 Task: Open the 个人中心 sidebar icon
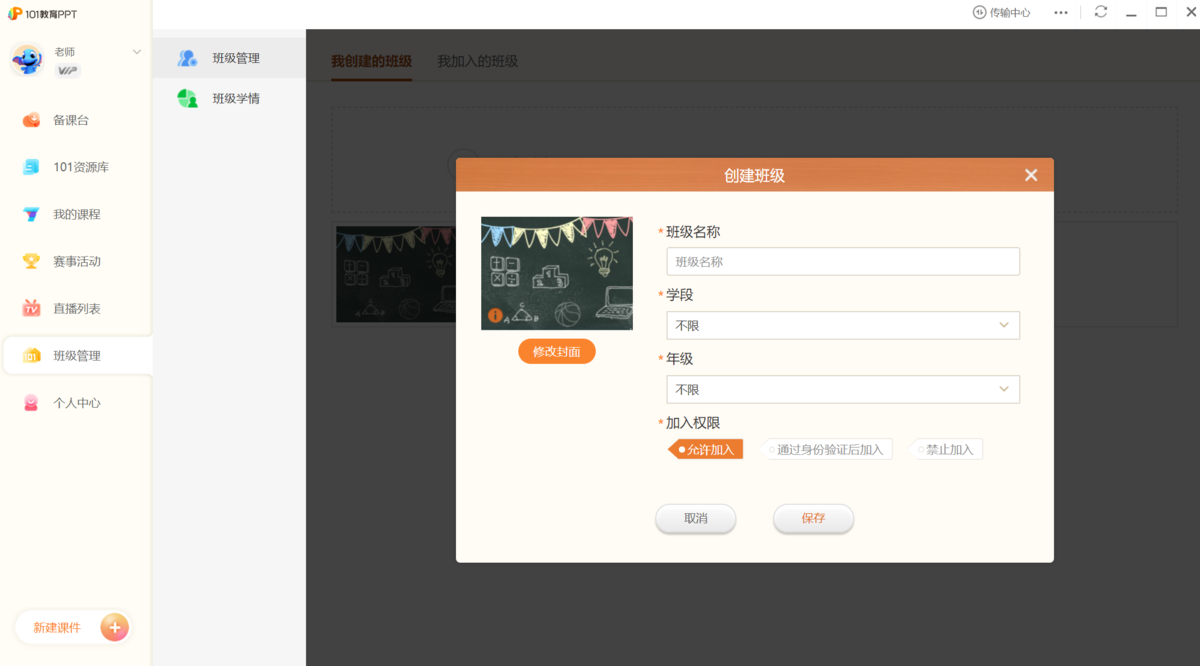click(x=32, y=403)
